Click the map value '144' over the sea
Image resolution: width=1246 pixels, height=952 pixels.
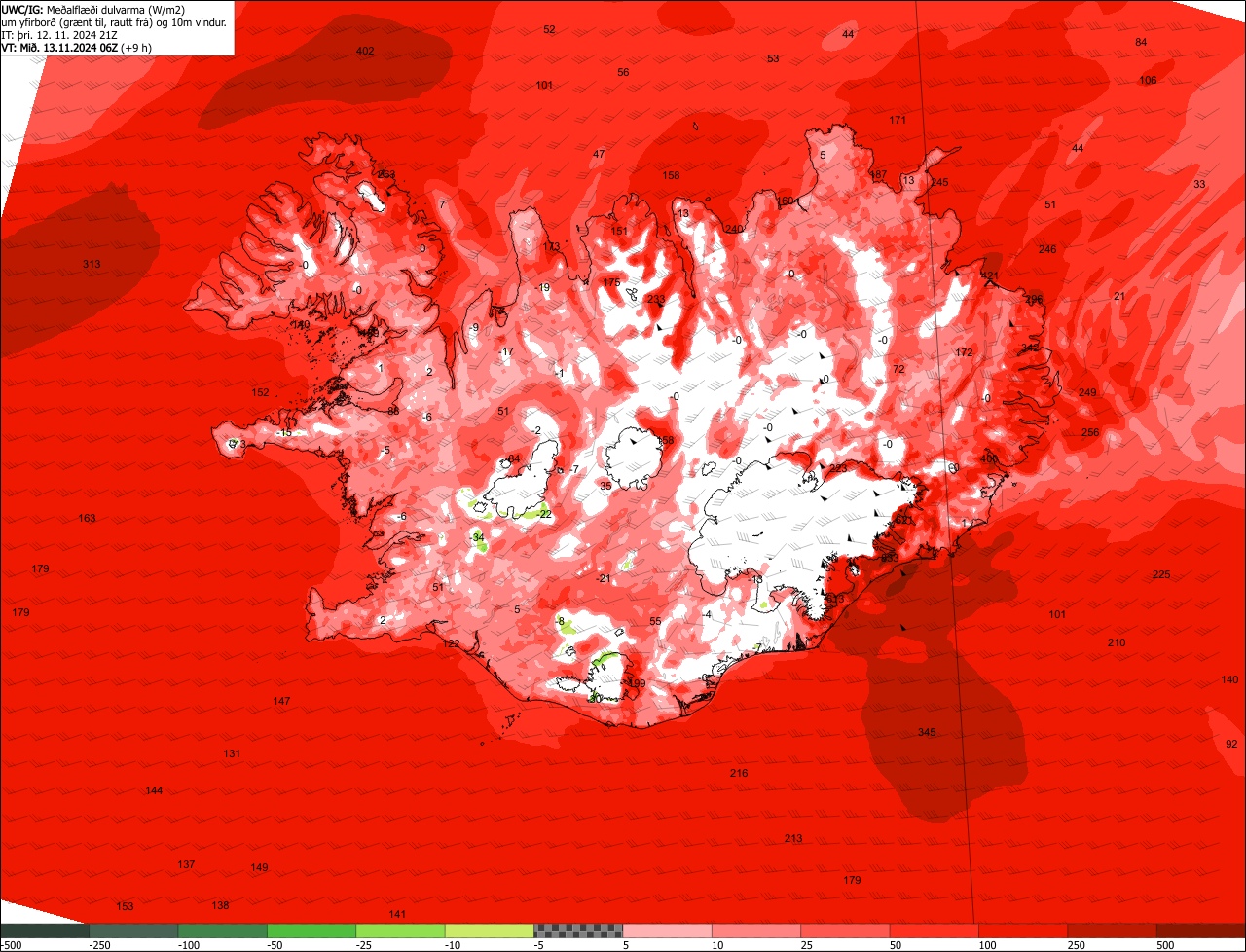click(154, 791)
